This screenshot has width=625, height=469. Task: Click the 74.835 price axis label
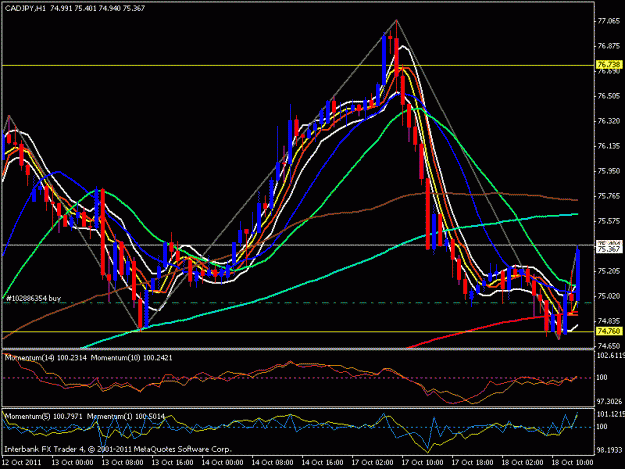[x=609, y=321]
